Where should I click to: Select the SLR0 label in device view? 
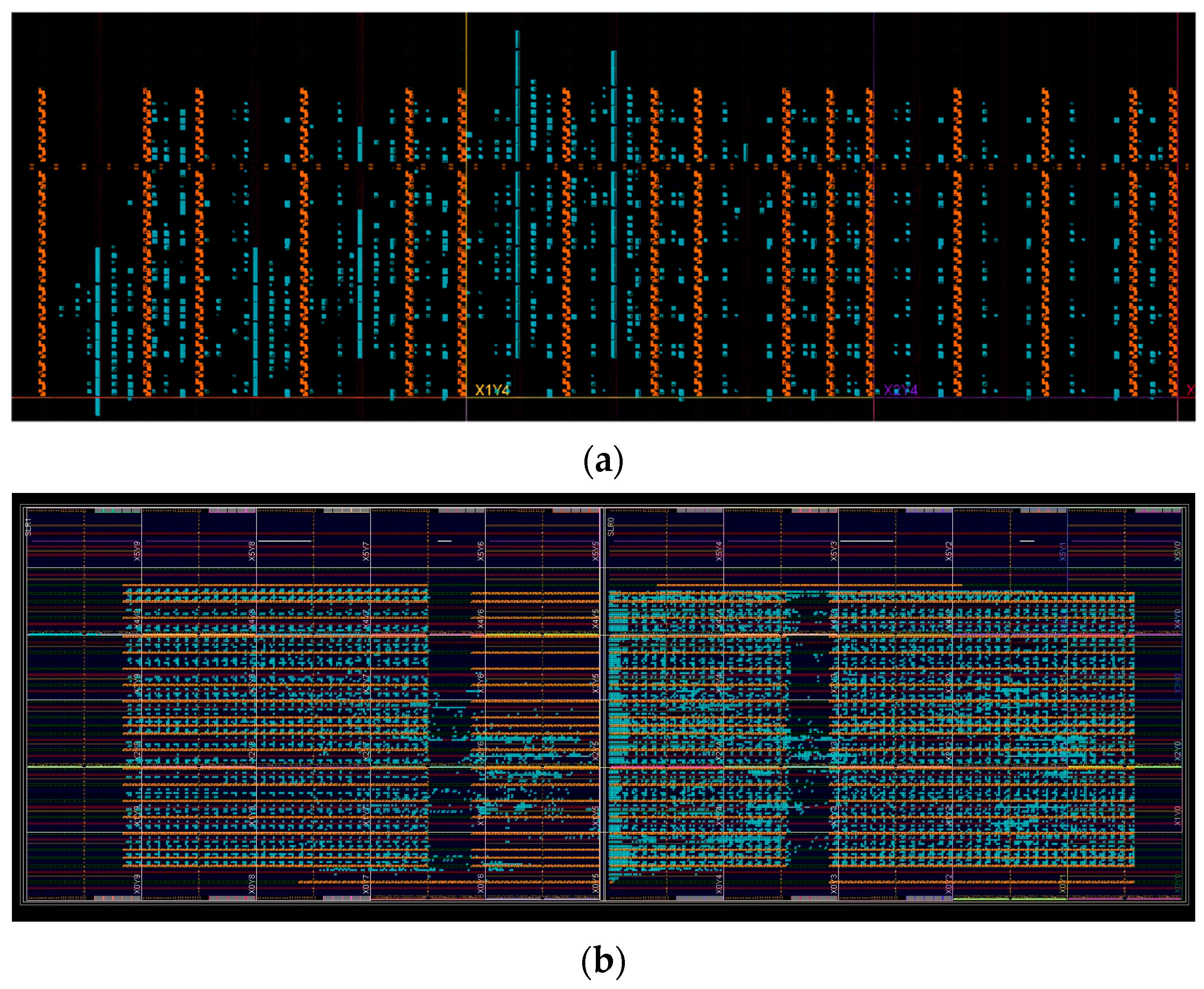[x=611, y=526]
